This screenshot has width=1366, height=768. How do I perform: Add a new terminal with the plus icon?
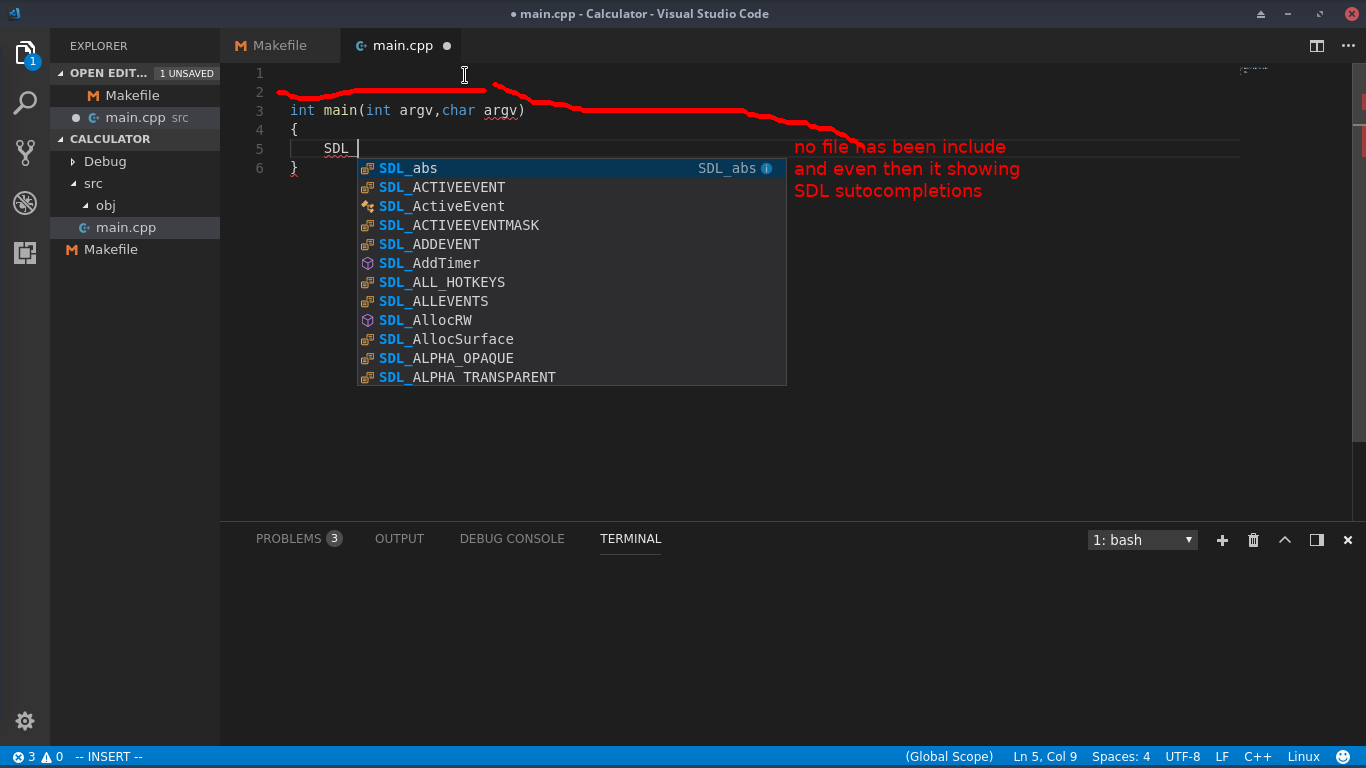[x=1222, y=540]
